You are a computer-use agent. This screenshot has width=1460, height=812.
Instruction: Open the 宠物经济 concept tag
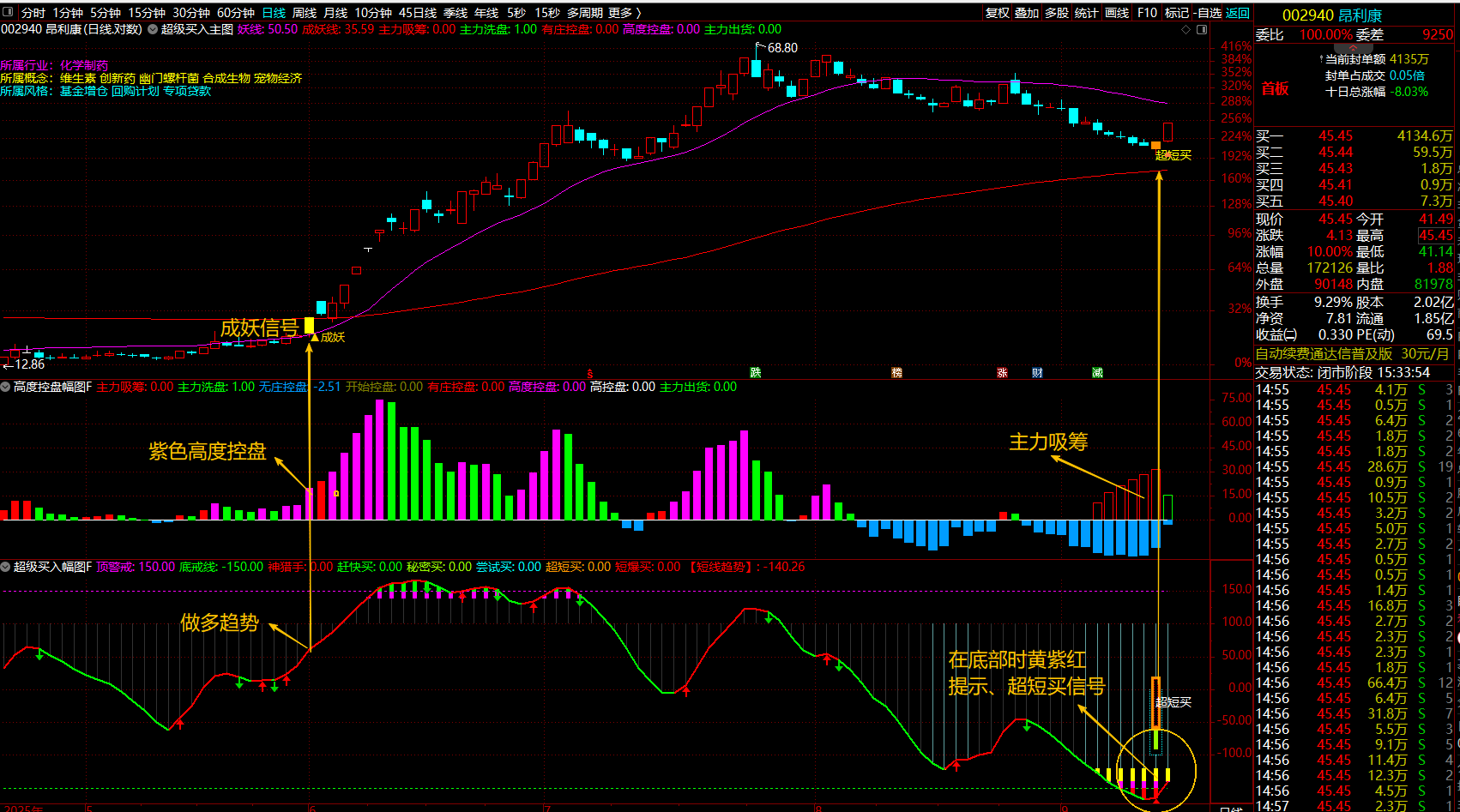(278, 78)
